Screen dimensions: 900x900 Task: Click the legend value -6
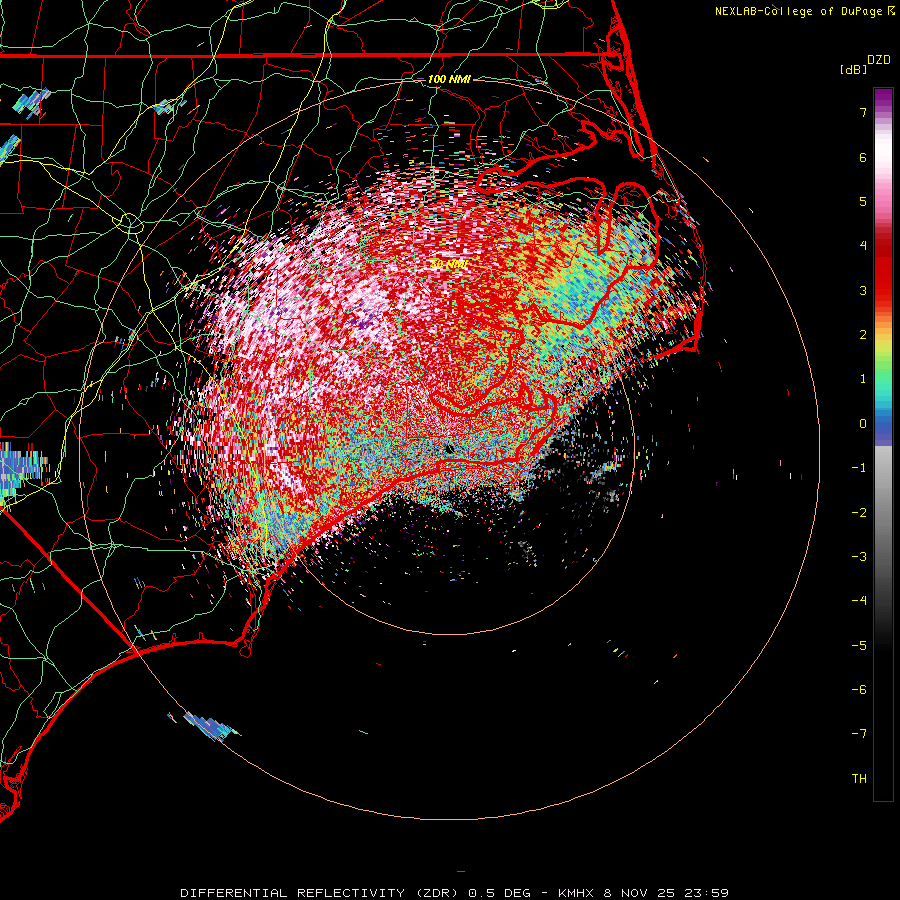(x=859, y=690)
